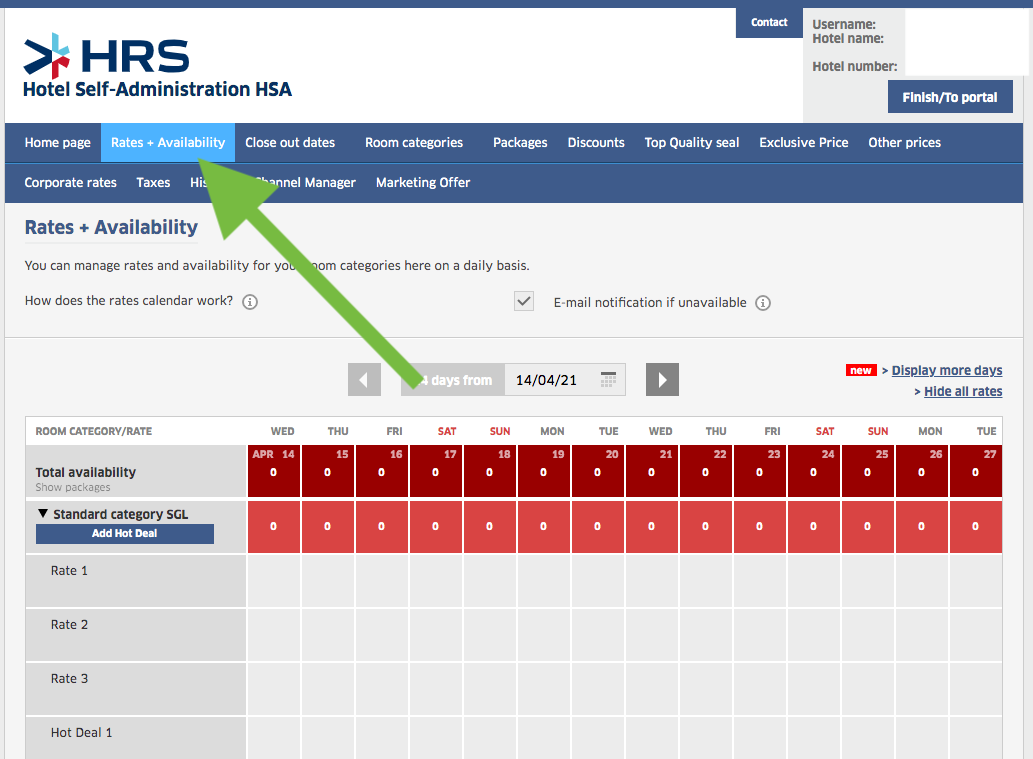The height and width of the screenshot is (759, 1033).
Task: Open Other prices menu
Action: 904,142
